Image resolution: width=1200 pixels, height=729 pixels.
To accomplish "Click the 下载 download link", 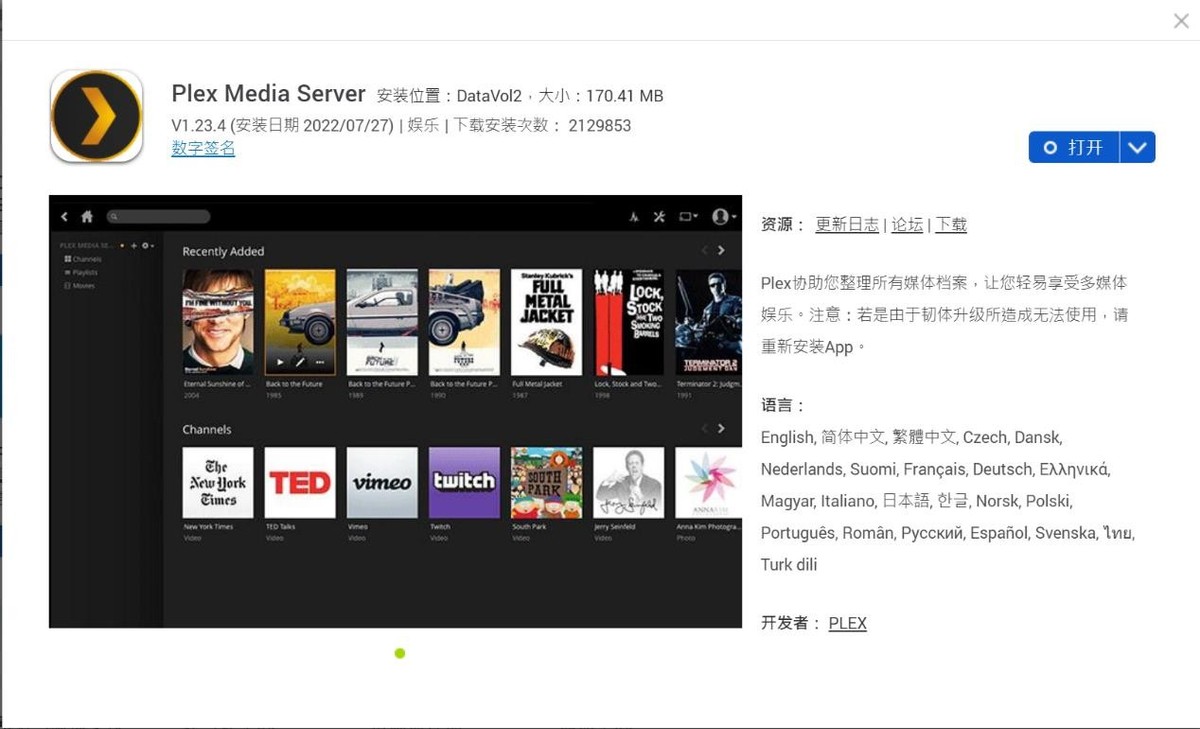I will tap(951, 225).
